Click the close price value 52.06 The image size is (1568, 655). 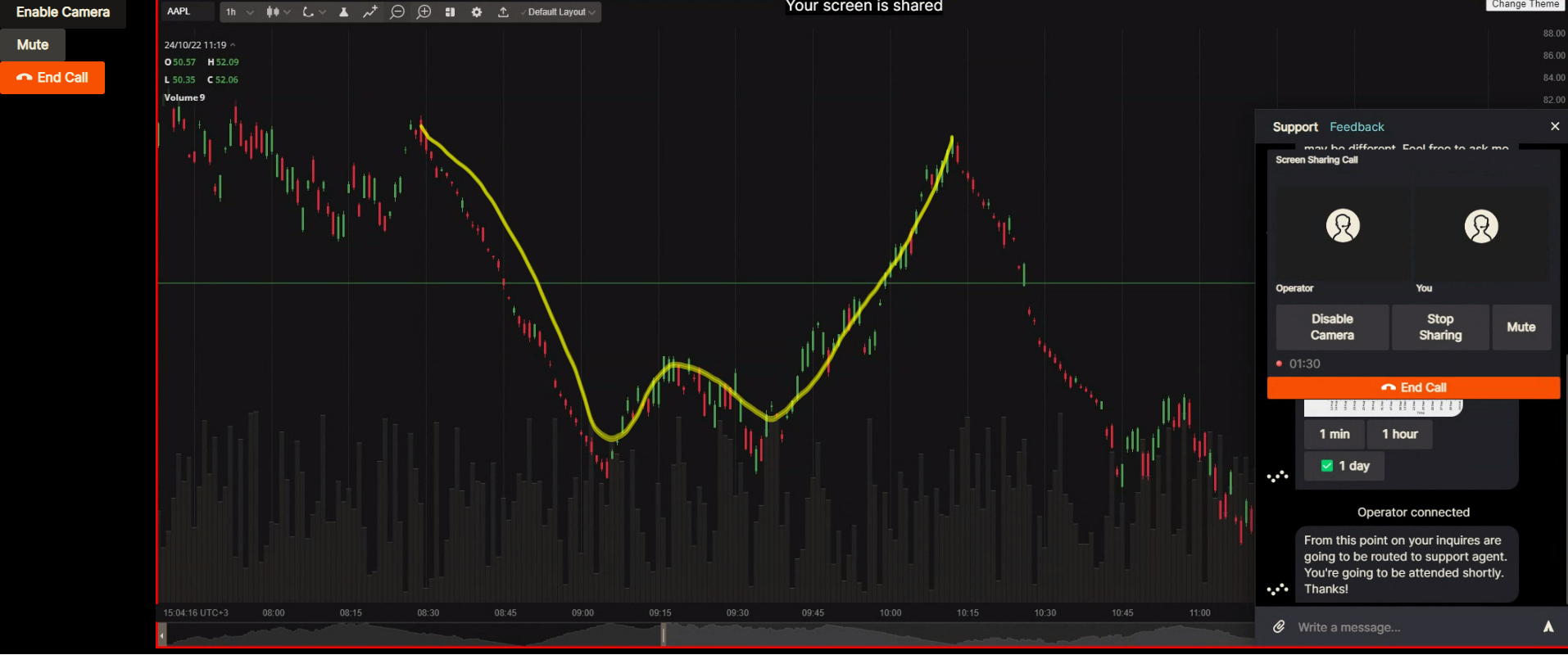227,80
